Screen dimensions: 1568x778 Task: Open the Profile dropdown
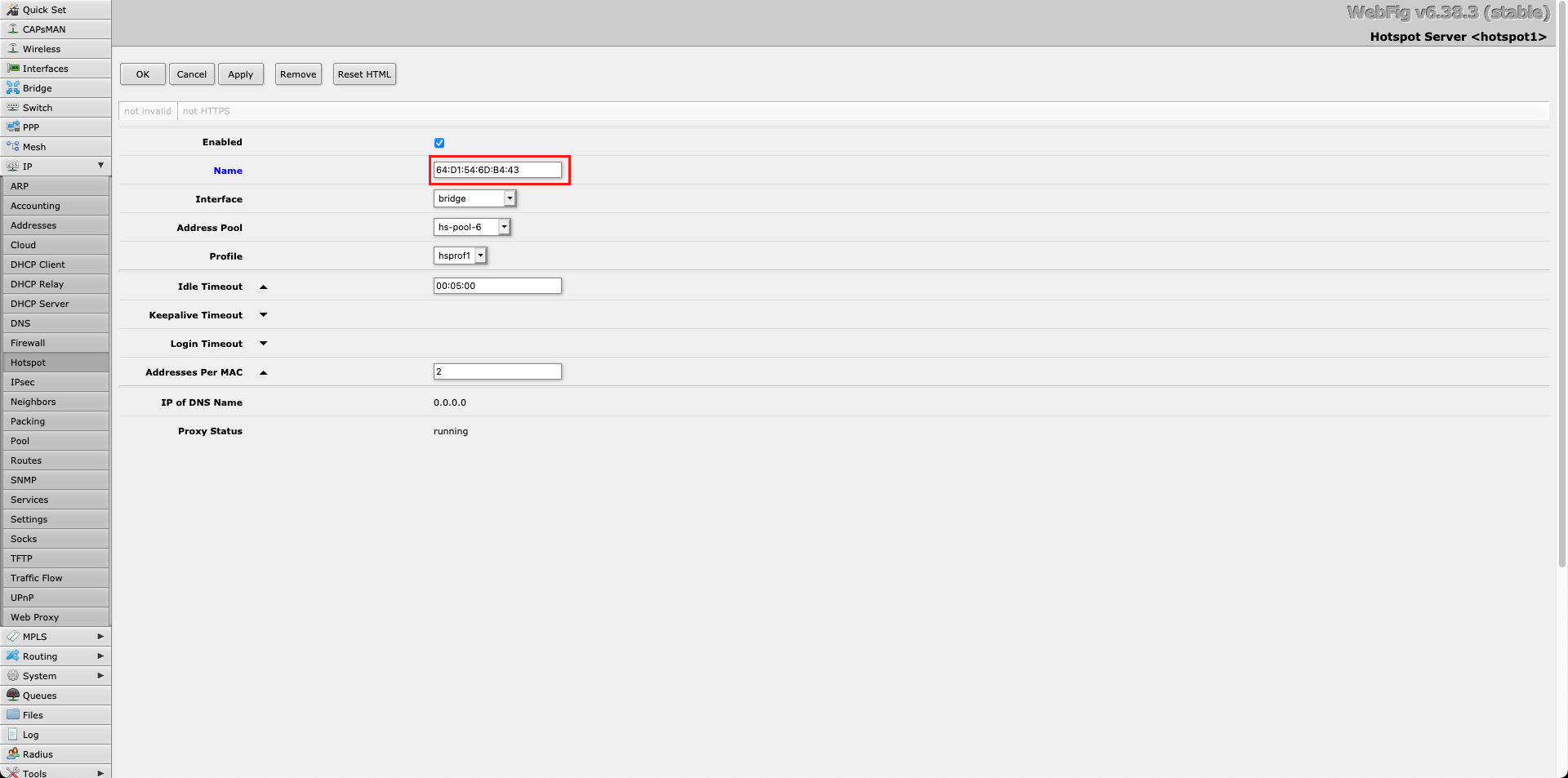461,256
